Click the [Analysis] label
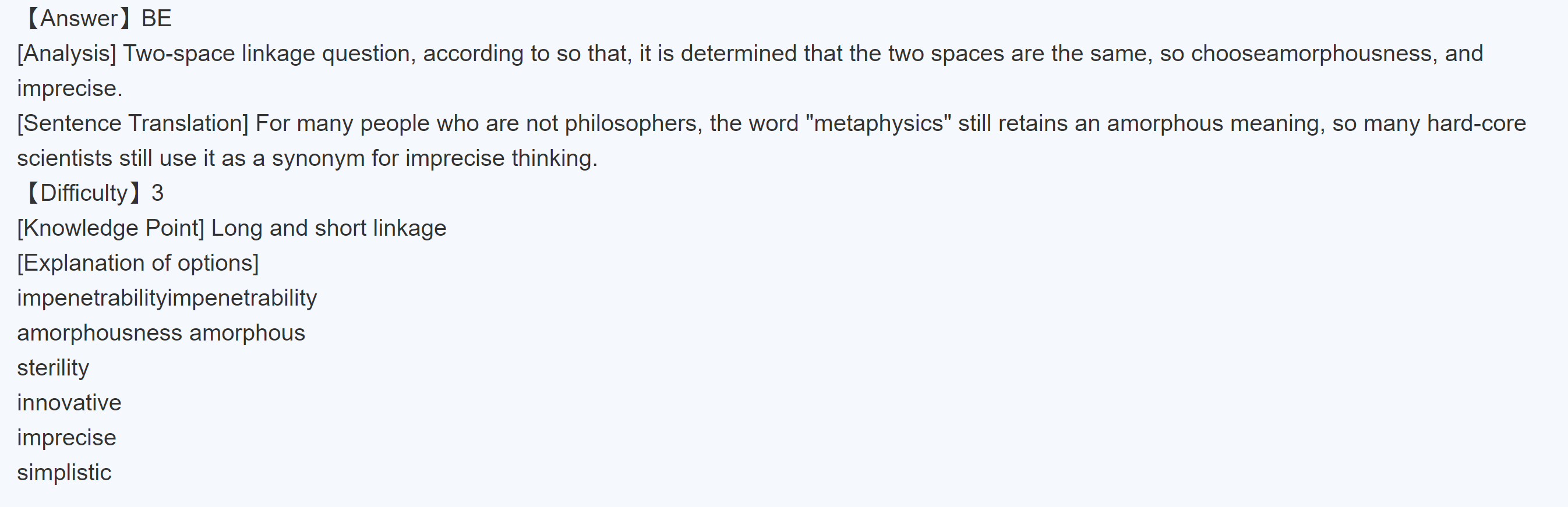1568x507 pixels. coord(66,54)
